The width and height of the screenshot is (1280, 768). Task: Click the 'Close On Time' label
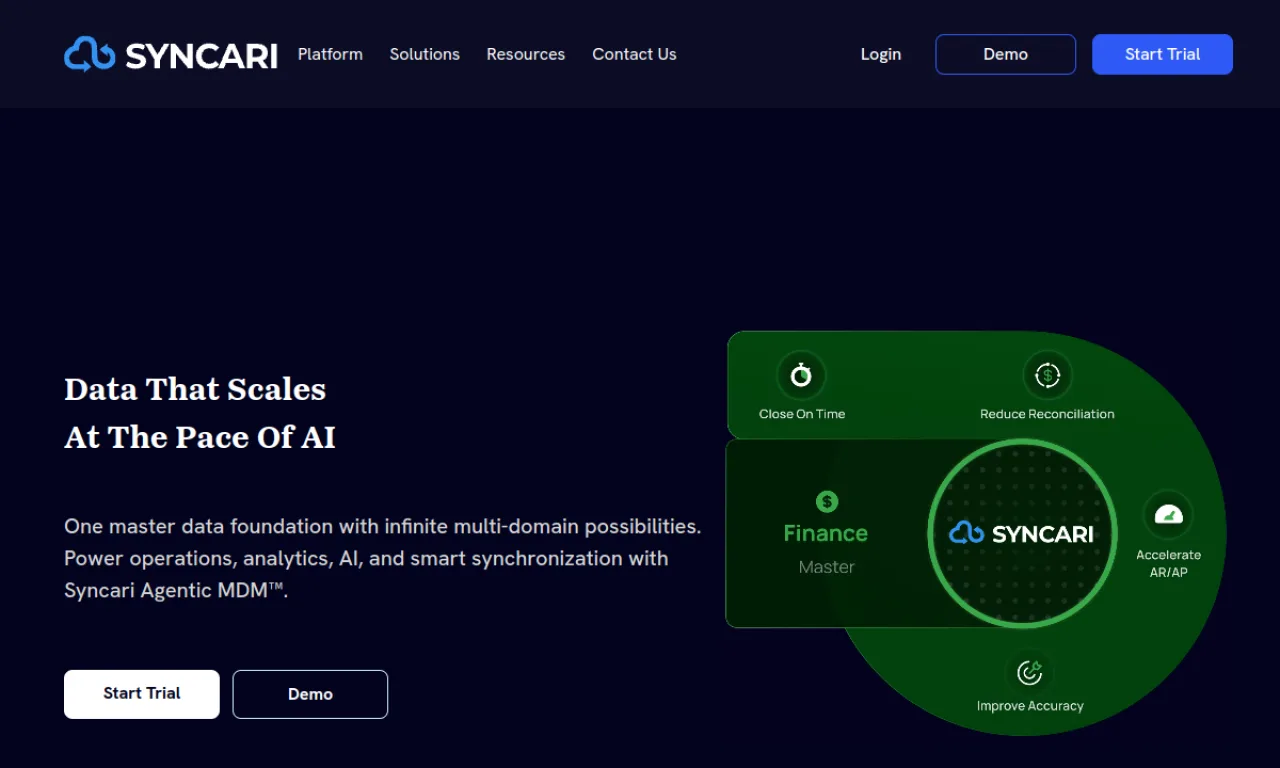[802, 414]
